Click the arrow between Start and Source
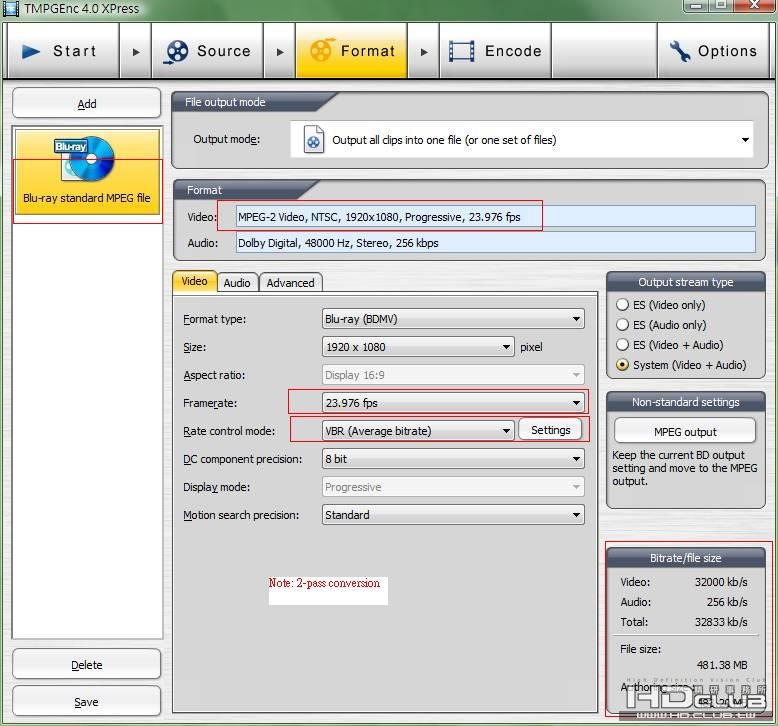 tap(136, 51)
